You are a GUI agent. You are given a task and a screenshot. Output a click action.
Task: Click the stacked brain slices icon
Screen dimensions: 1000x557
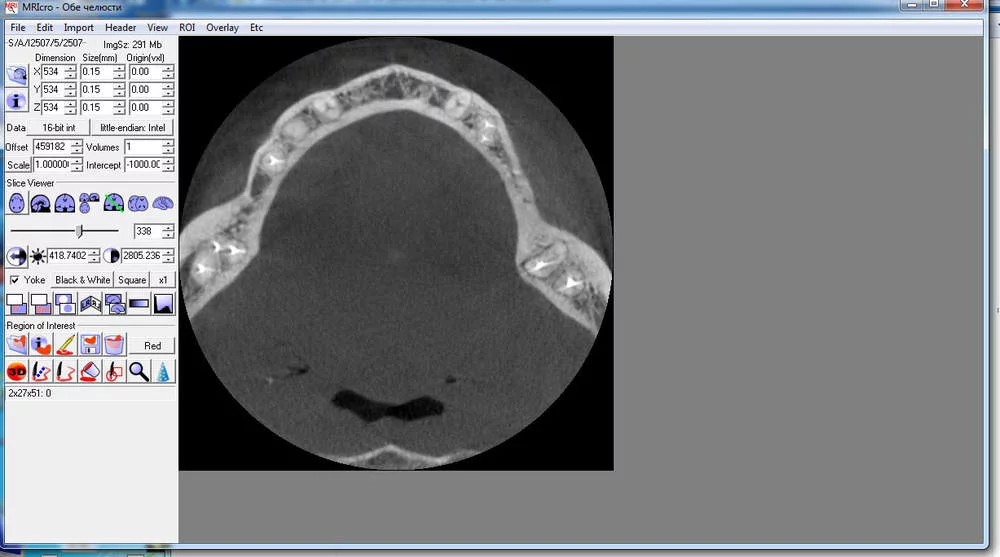(114, 304)
